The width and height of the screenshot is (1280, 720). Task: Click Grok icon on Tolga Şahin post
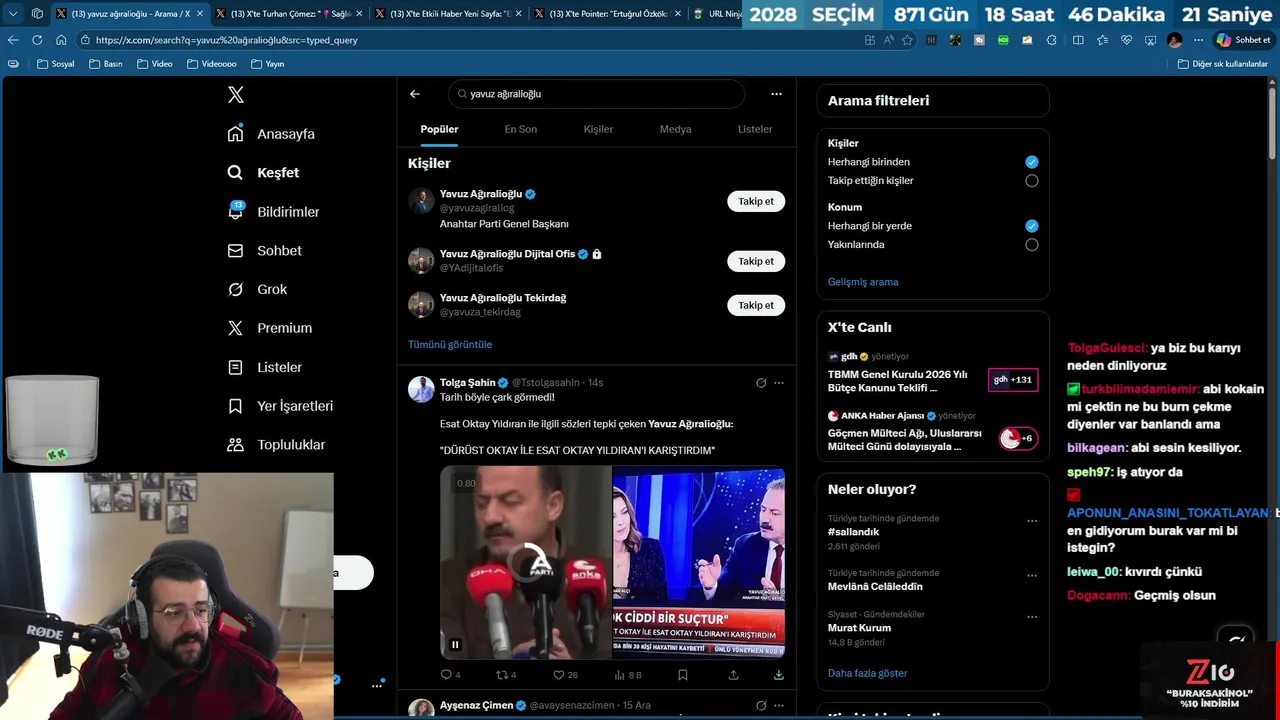(761, 383)
